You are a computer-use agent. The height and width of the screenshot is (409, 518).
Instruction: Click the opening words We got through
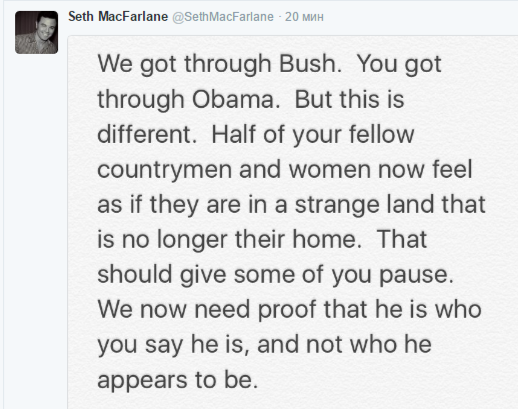tap(184, 63)
